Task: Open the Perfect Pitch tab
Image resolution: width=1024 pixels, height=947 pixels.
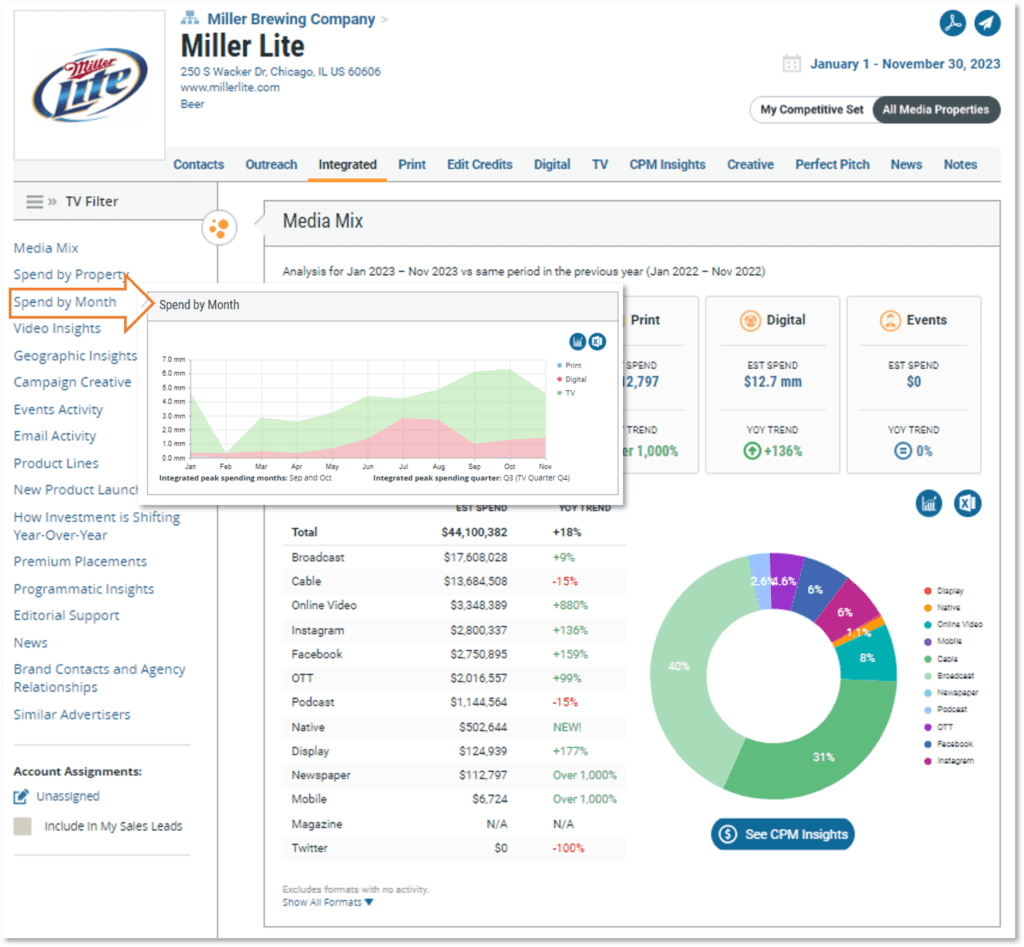Action: coord(832,165)
